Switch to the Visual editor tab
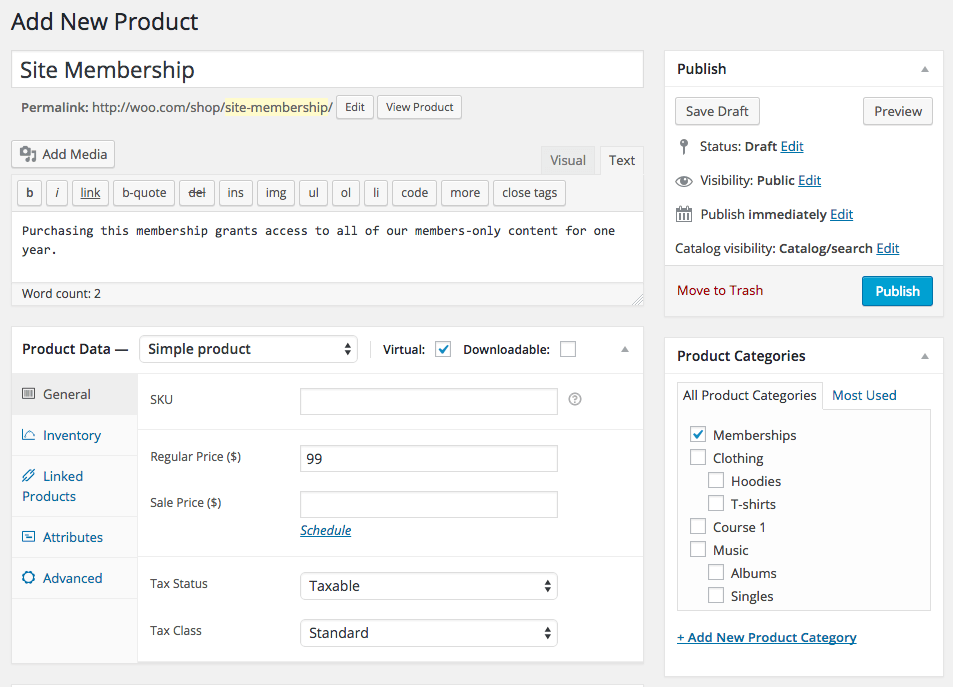Viewport: 953px width, 687px height. click(567, 160)
